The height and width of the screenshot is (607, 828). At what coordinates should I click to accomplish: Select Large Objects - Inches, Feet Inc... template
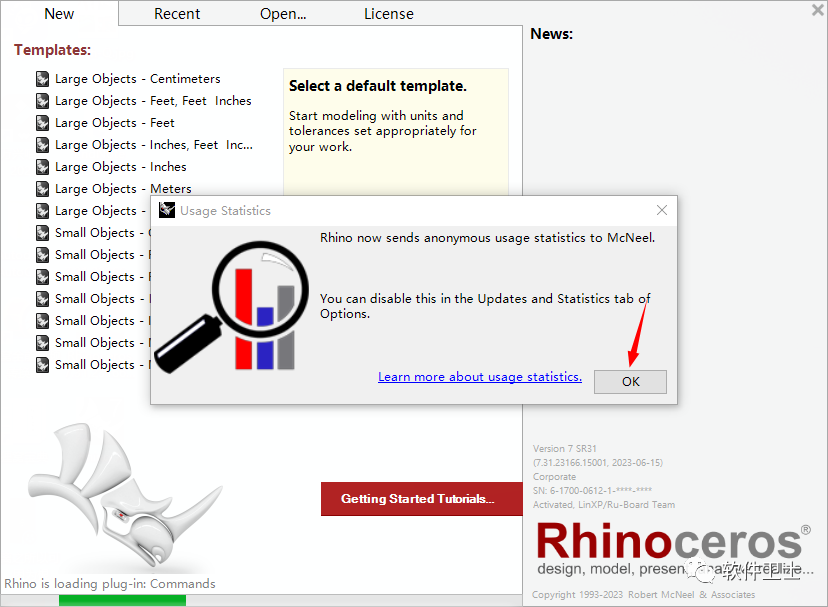pyautogui.click(x=154, y=145)
